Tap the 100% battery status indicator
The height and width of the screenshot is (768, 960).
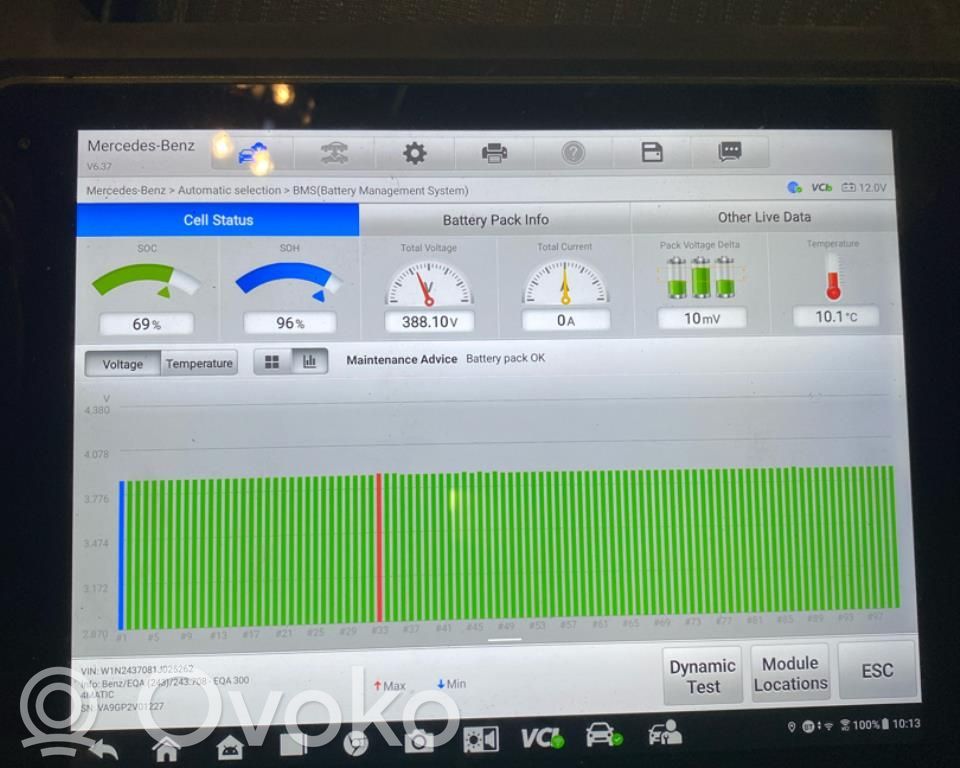[x=870, y=725]
